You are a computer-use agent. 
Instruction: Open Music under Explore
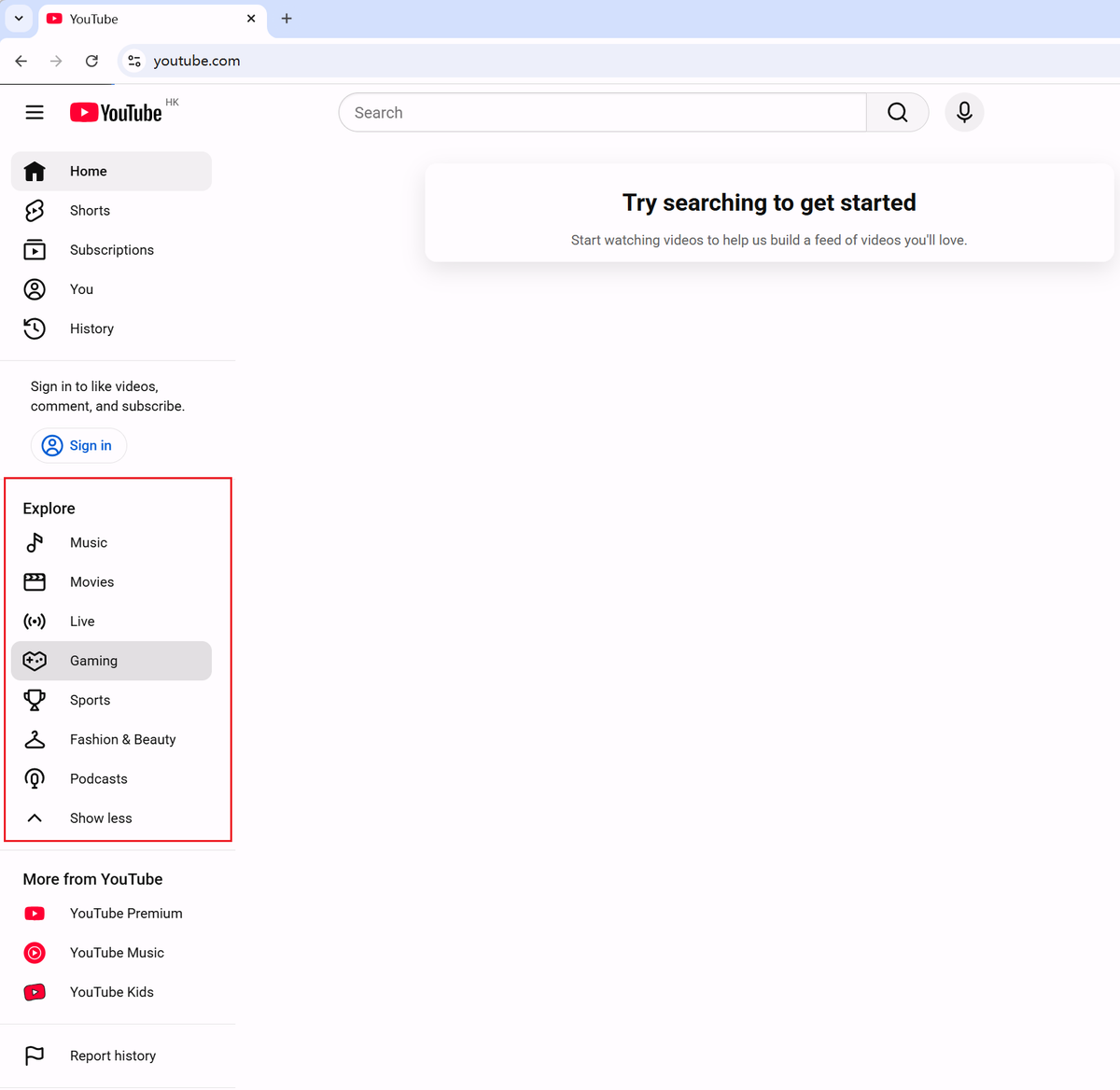click(x=111, y=542)
